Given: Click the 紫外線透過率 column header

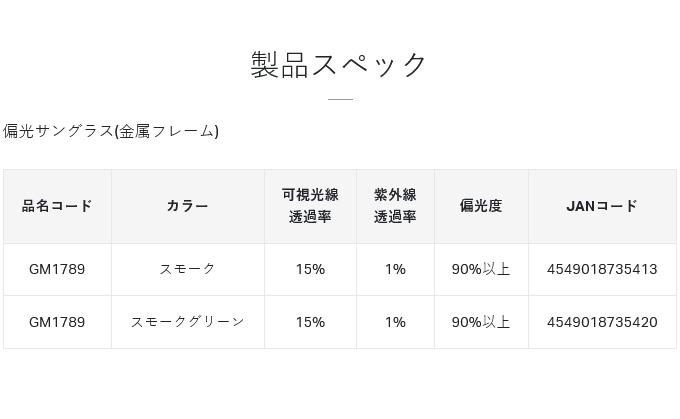Looking at the screenshot, I should (x=395, y=206).
